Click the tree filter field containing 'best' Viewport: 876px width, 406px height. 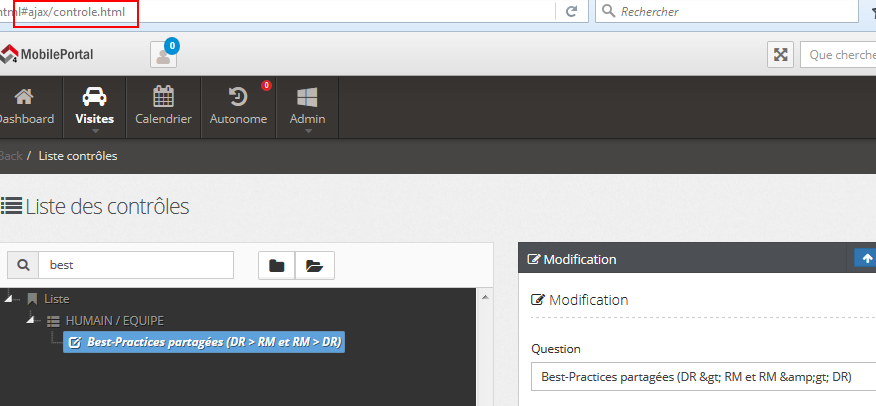click(x=135, y=265)
